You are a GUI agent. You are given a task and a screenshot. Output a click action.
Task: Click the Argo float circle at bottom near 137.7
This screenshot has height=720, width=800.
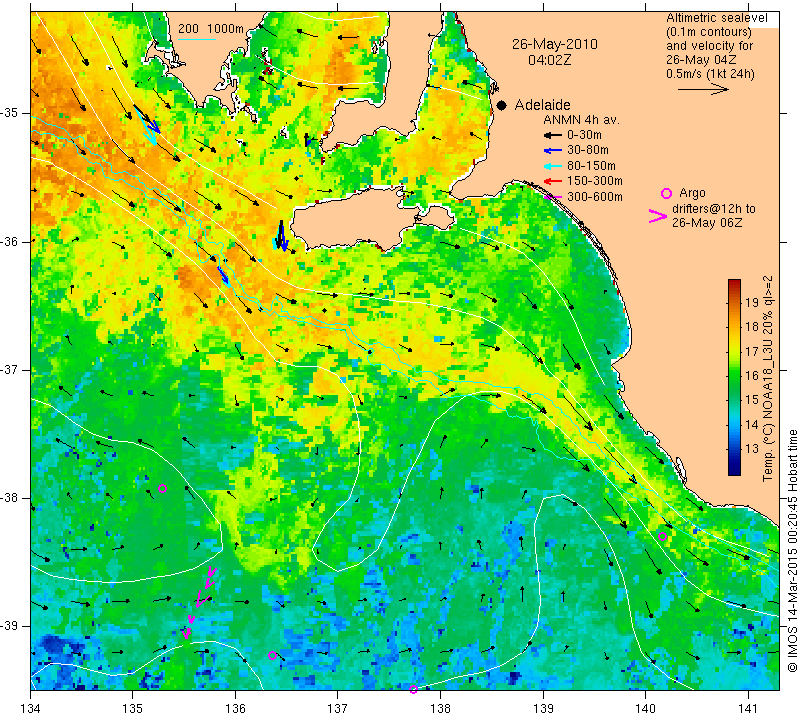(413, 689)
